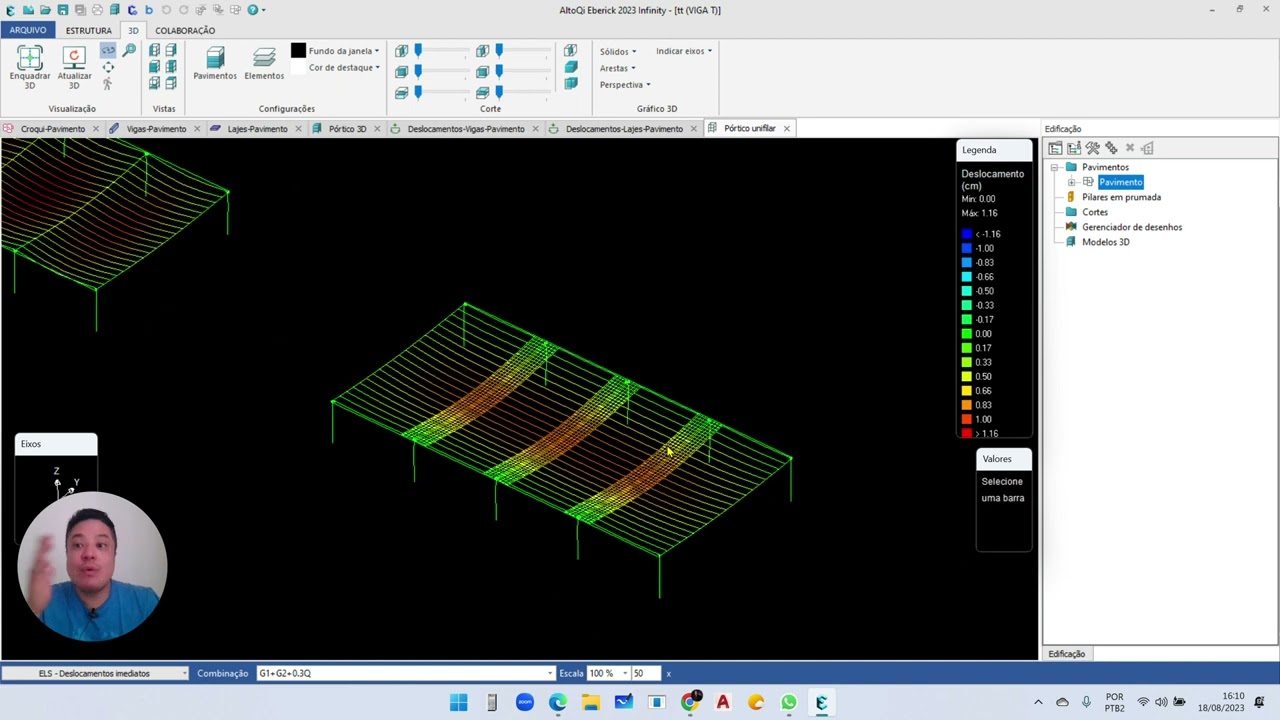Select the magnifier zoom tool
1280x720 pixels.
pyautogui.click(x=128, y=51)
